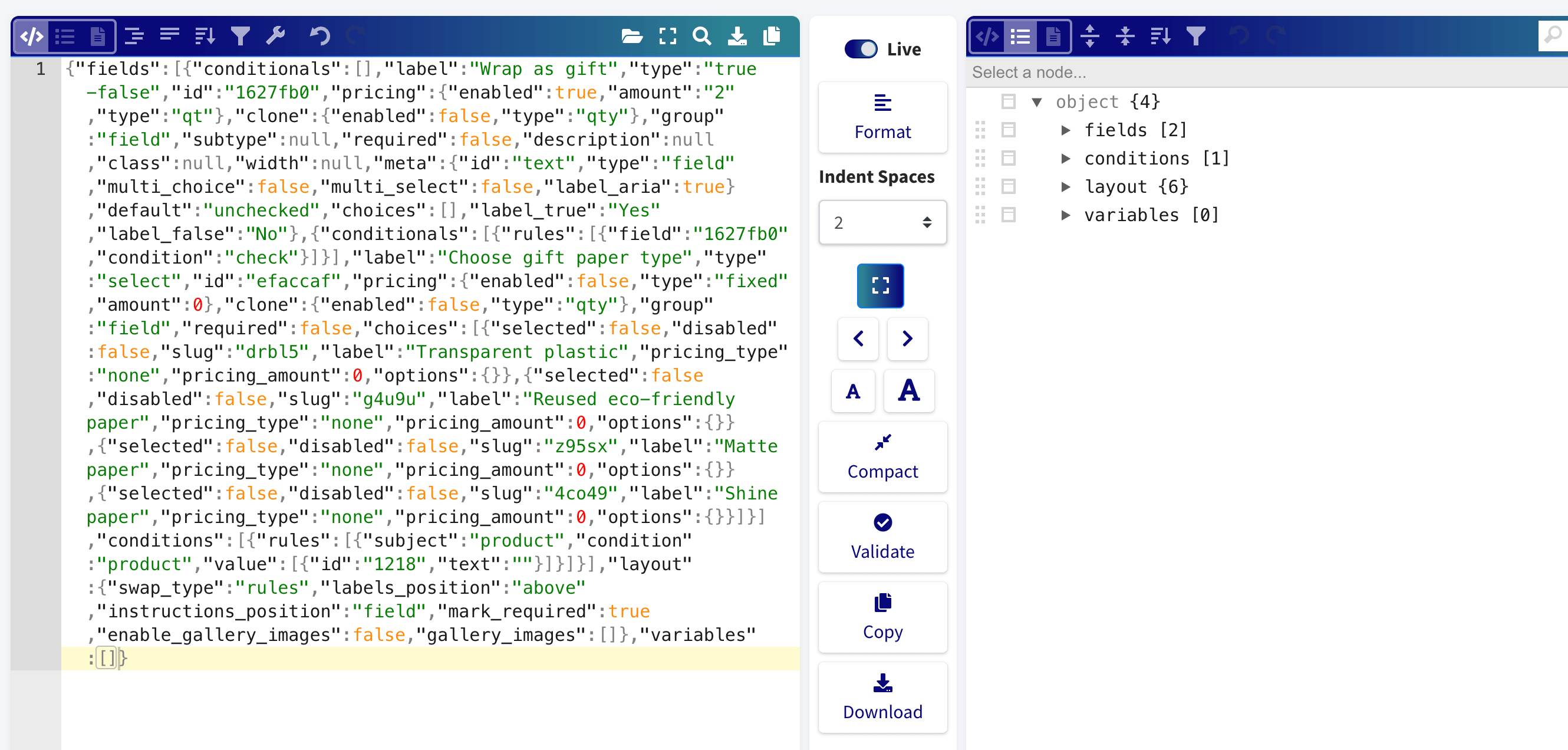This screenshot has width=1568, height=750.
Task: Click left arrow transfer button
Action: tap(858, 338)
